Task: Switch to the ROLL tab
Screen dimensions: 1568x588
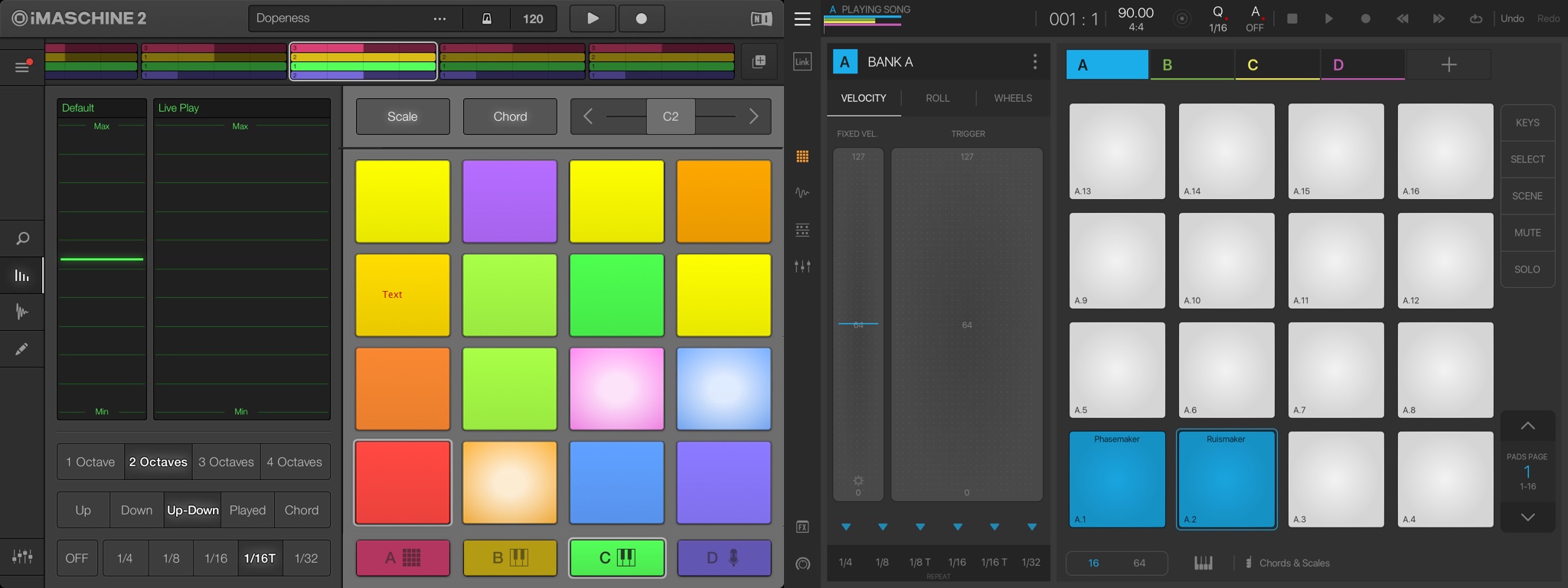Action: click(937, 98)
